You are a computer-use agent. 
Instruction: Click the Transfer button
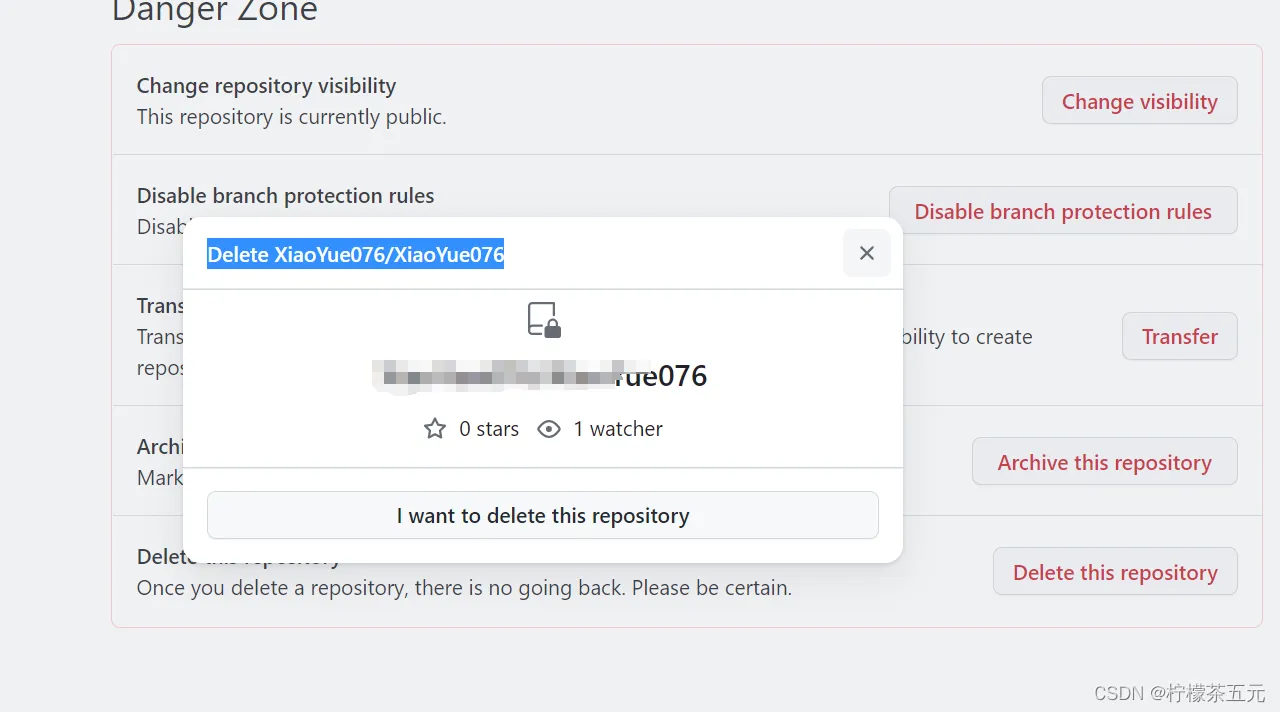click(x=1179, y=336)
